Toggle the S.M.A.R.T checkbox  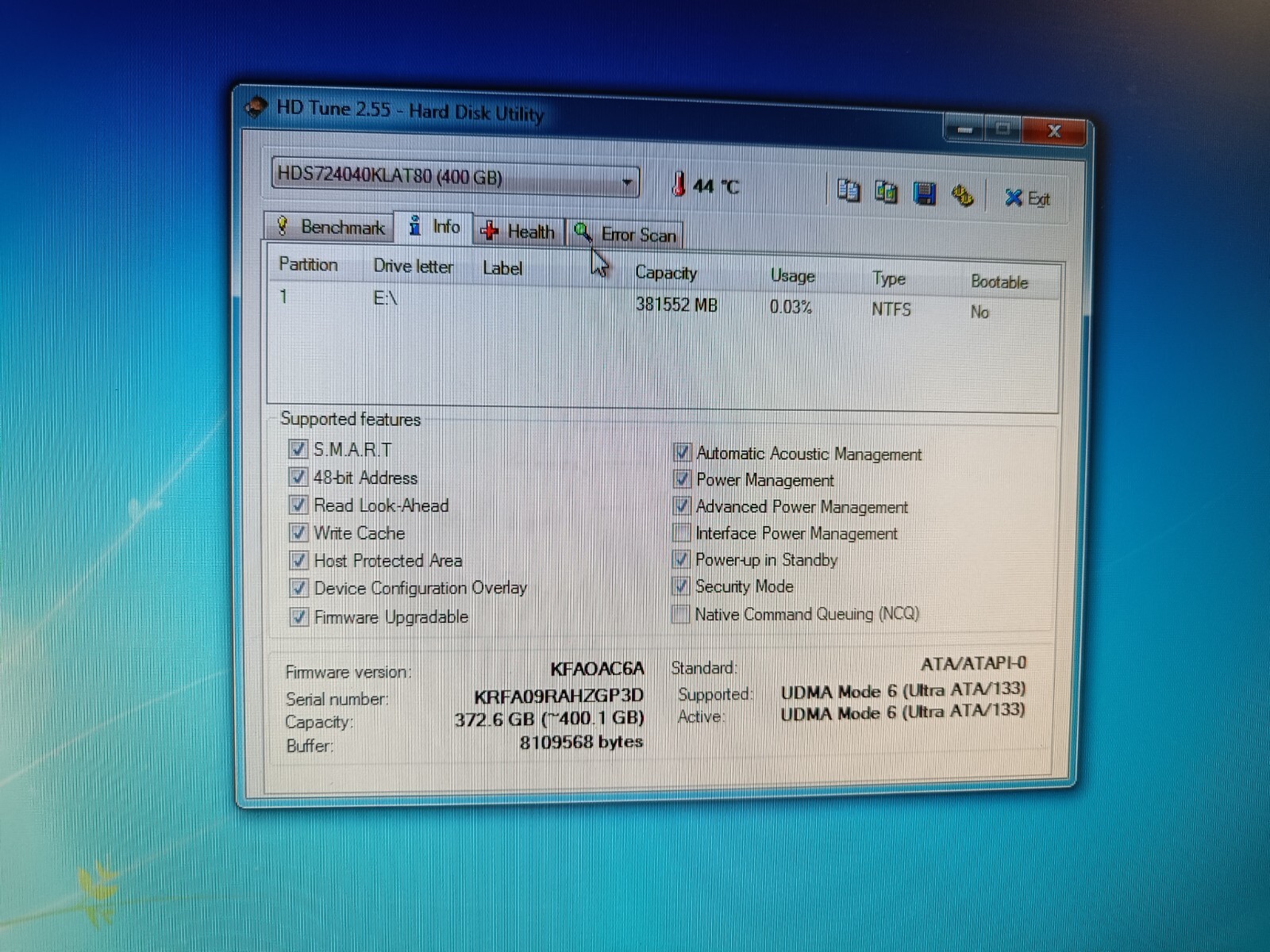click(x=298, y=449)
